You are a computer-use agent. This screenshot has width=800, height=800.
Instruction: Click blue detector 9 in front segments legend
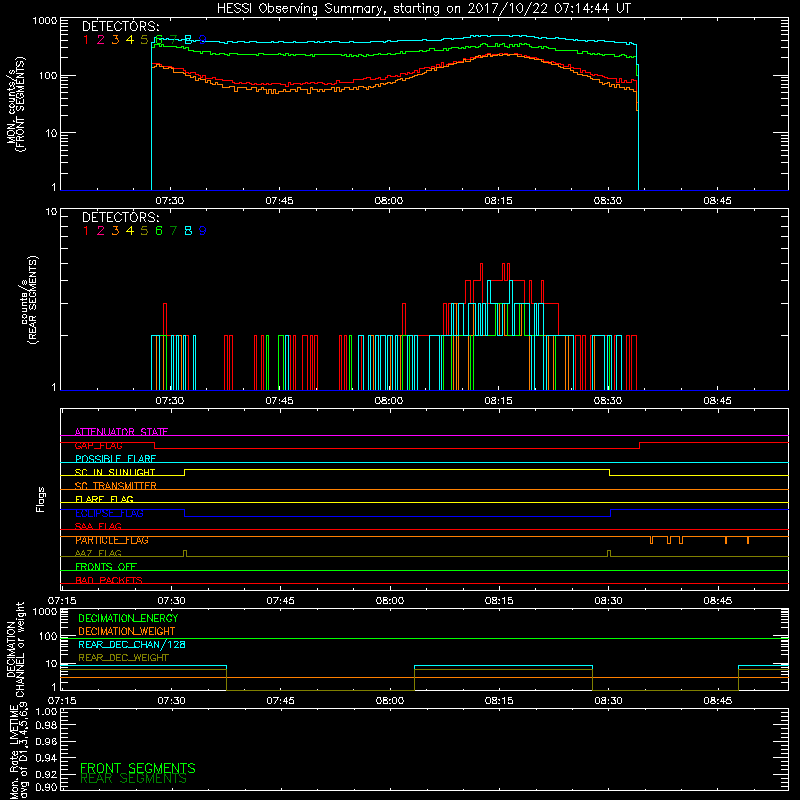click(203, 40)
